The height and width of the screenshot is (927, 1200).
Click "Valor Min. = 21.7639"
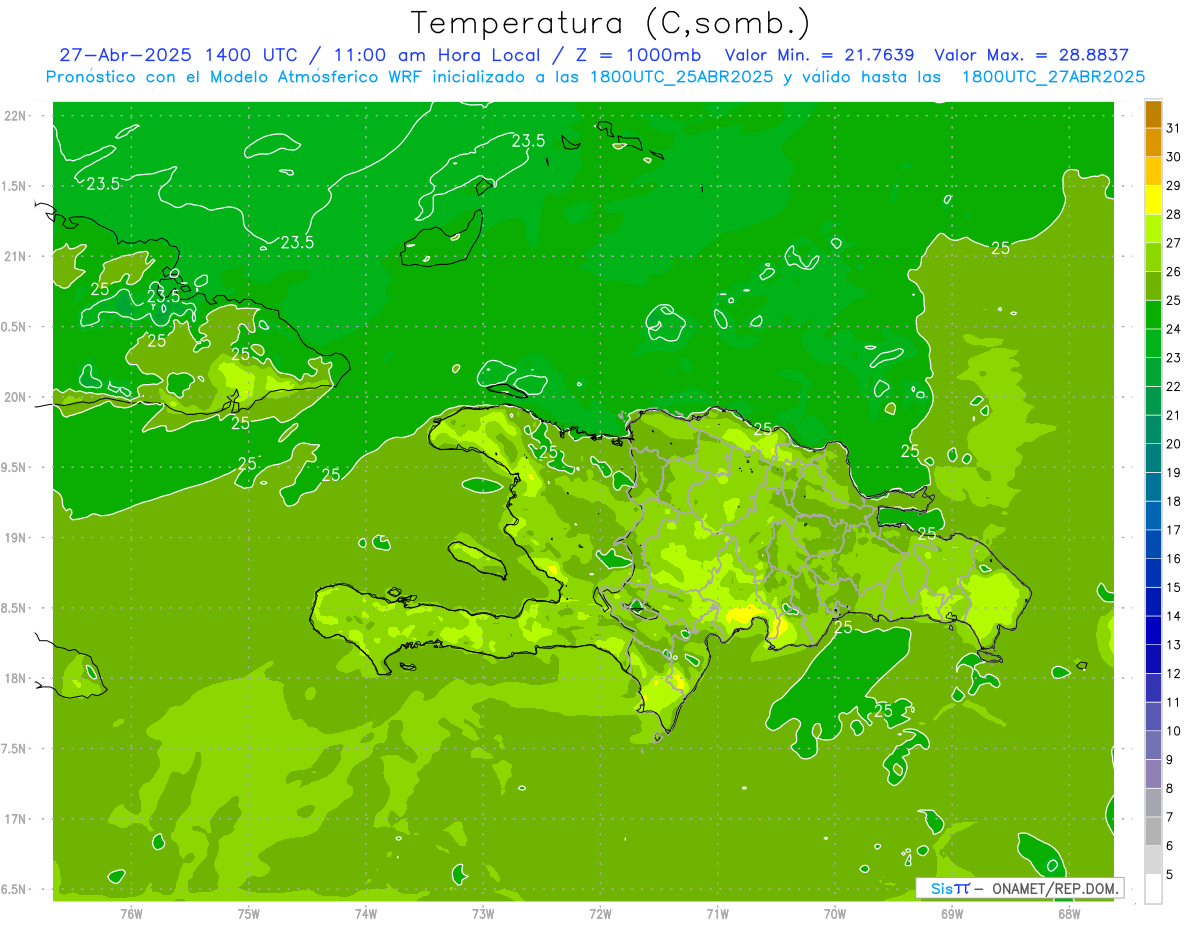(819, 55)
